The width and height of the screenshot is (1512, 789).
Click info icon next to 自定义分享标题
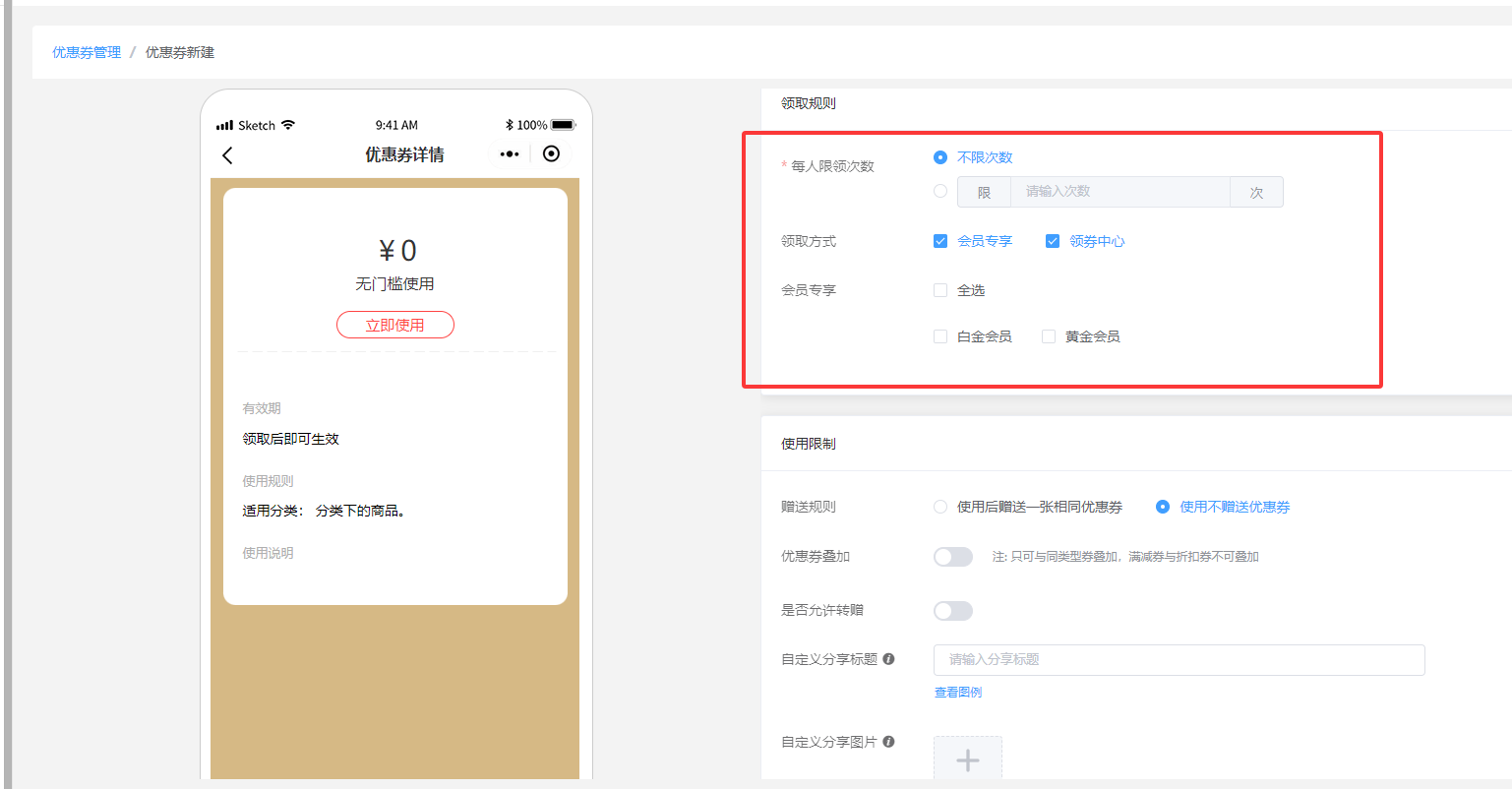pyautogui.click(x=888, y=659)
